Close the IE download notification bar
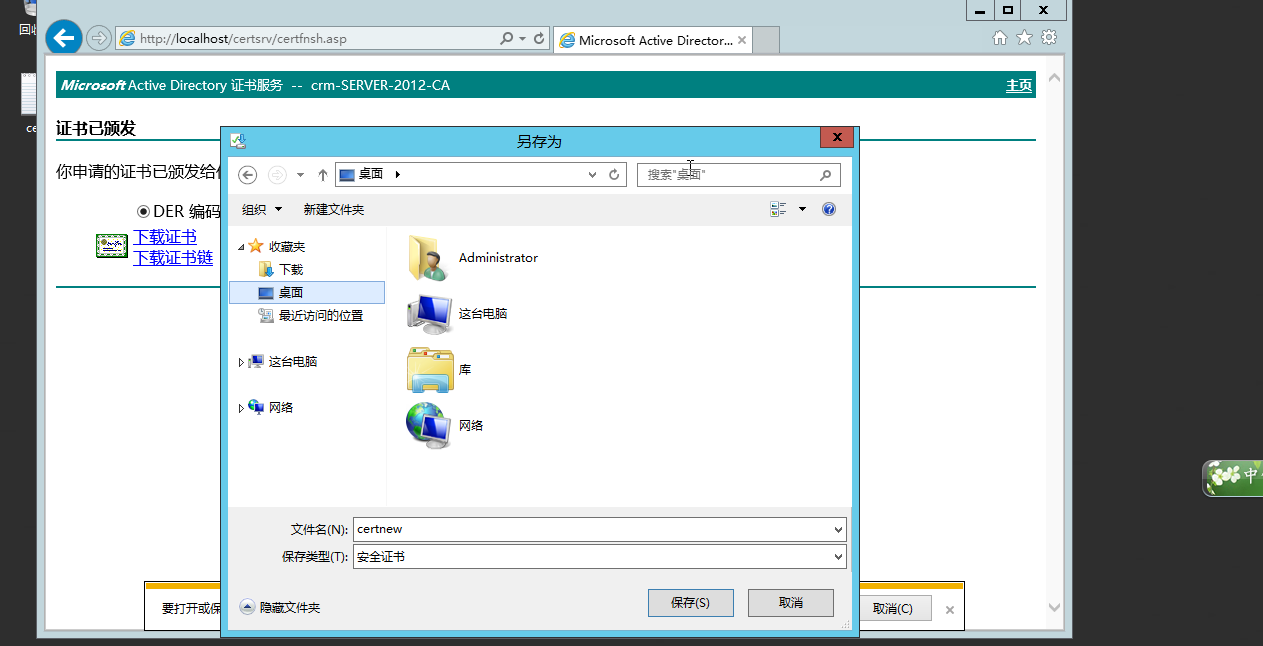1263x646 pixels. click(x=950, y=610)
